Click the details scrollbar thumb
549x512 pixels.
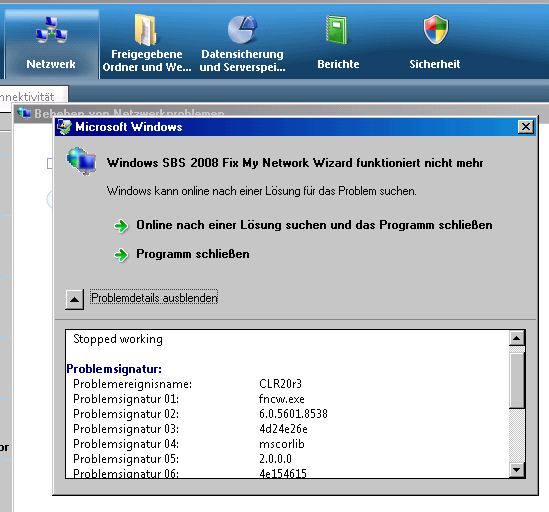[517, 380]
